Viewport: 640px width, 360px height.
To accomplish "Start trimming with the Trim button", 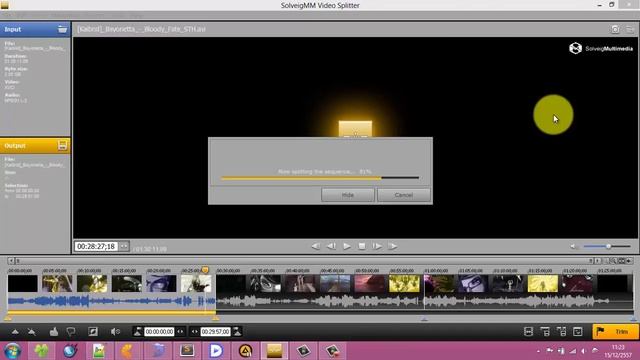I will tap(616, 332).
